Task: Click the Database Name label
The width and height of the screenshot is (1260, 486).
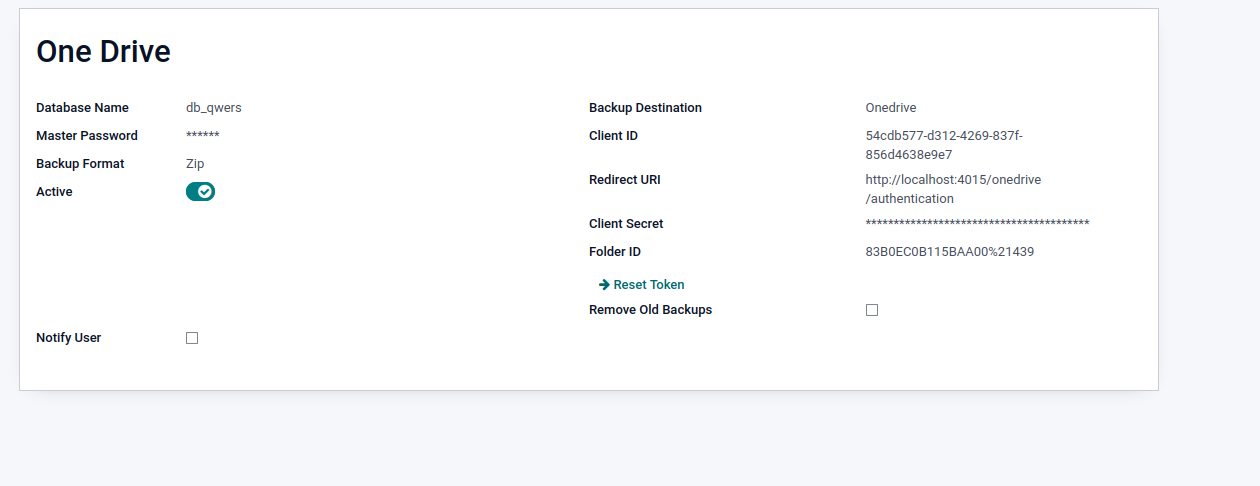Action: coord(82,108)
